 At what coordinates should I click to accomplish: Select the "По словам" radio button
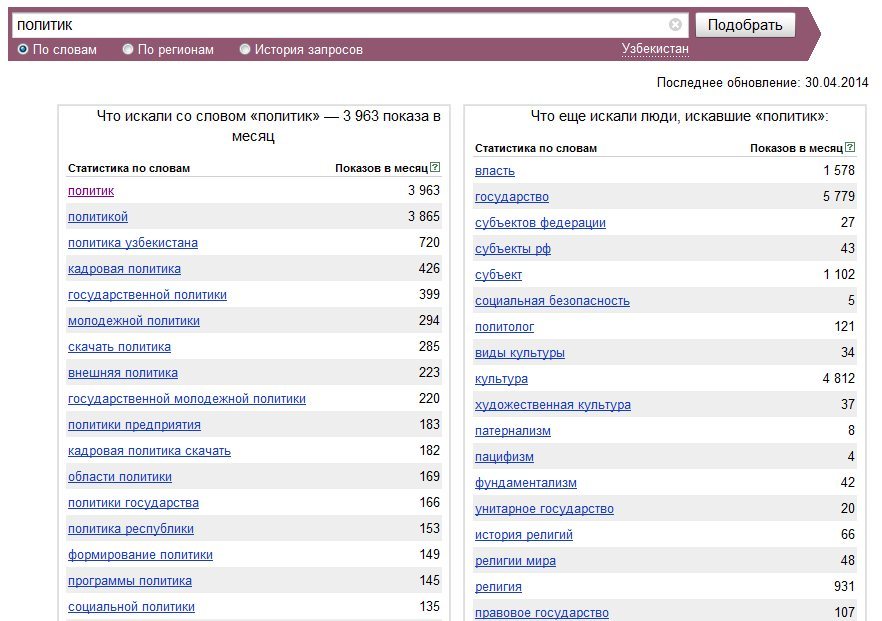(x=22, y=50)
